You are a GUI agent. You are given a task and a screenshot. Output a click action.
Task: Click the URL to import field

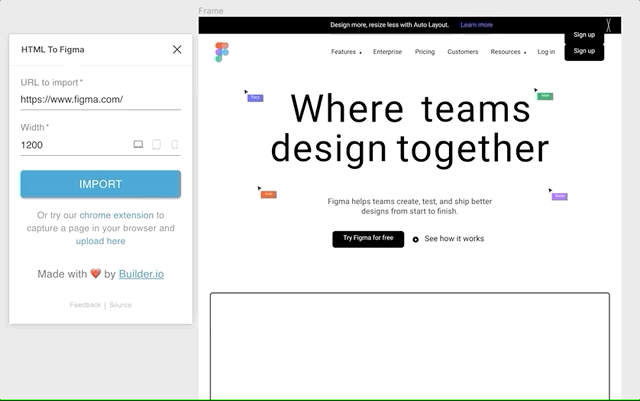[x=100, y=99]
